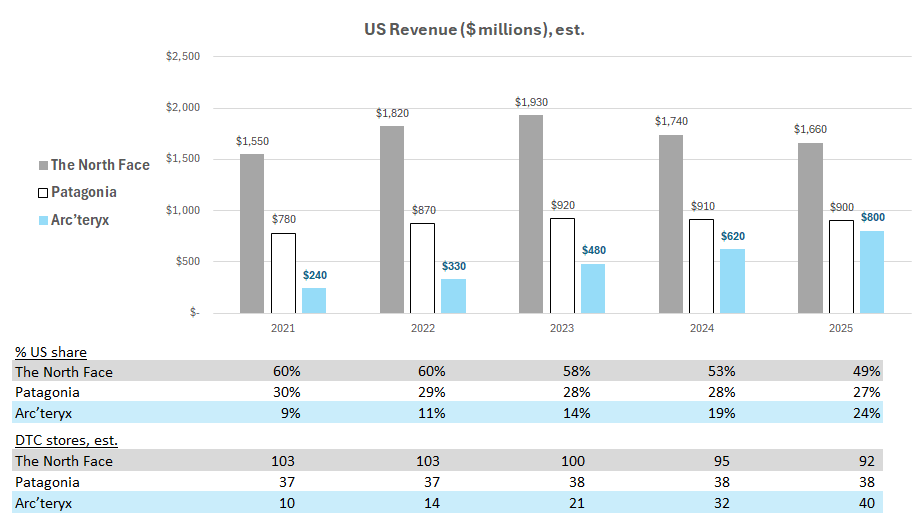Select the 21 cell for Arc'teryx stores
The image size is (919, 513).
pyautogui.click(x=577, y=504)
